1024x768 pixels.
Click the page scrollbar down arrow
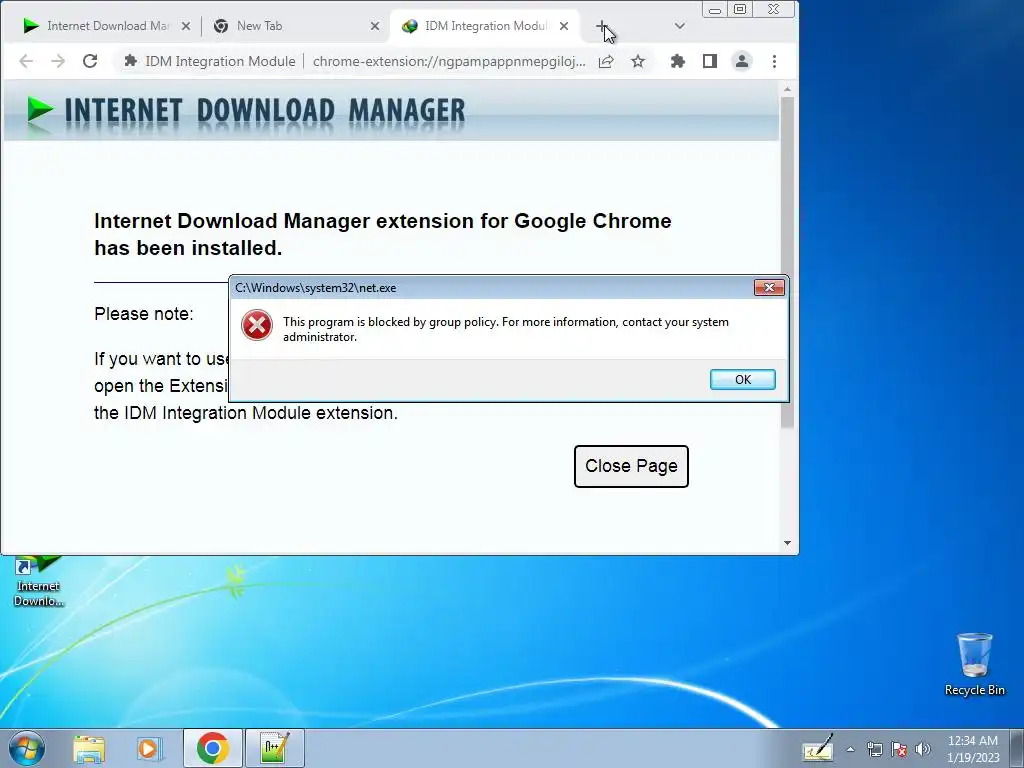(x=787, y=543)
